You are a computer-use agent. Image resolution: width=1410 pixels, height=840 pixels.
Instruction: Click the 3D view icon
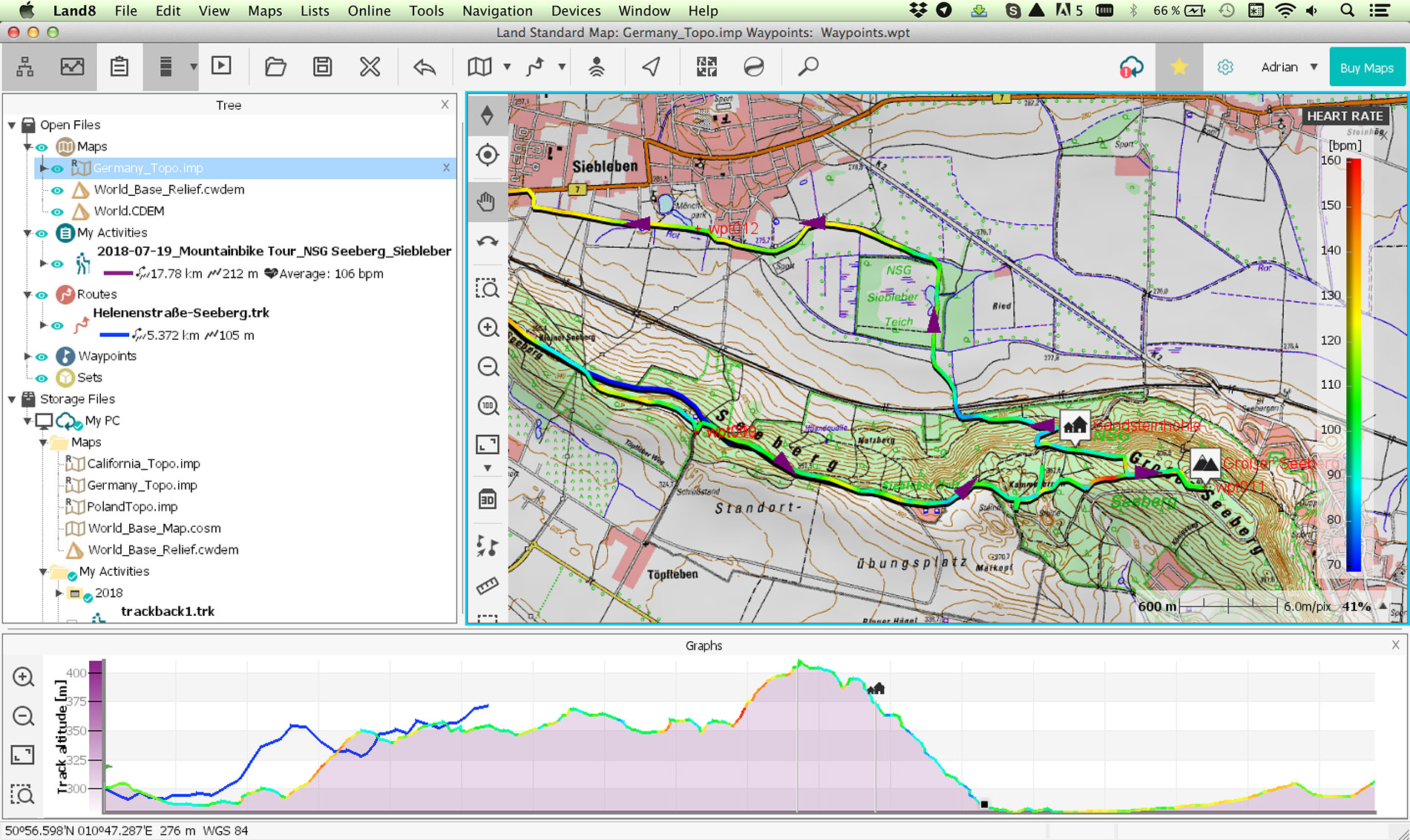tap(487, 499)
